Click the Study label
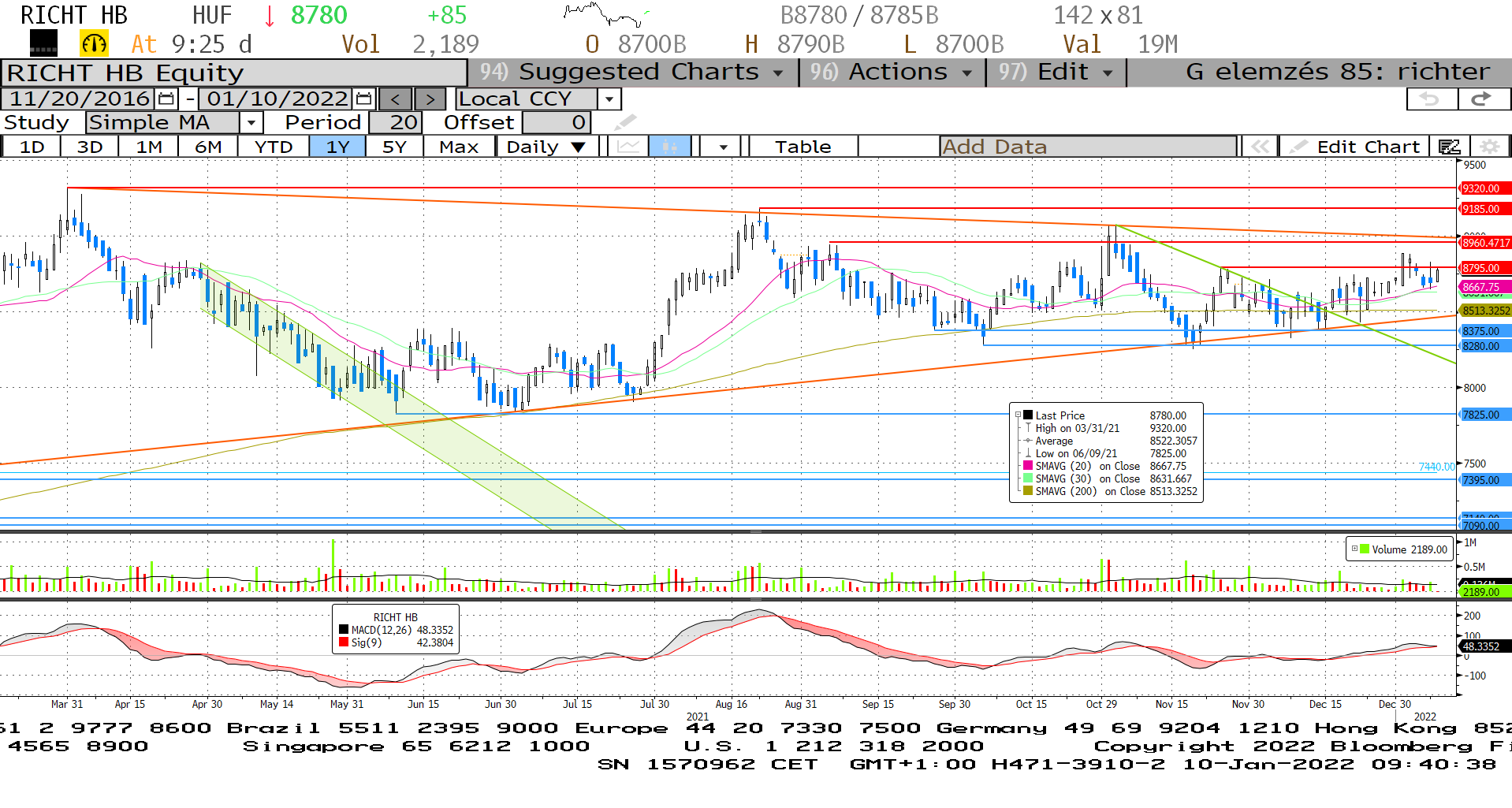Viewport: 1512px width, 808px height. (36, 123)
